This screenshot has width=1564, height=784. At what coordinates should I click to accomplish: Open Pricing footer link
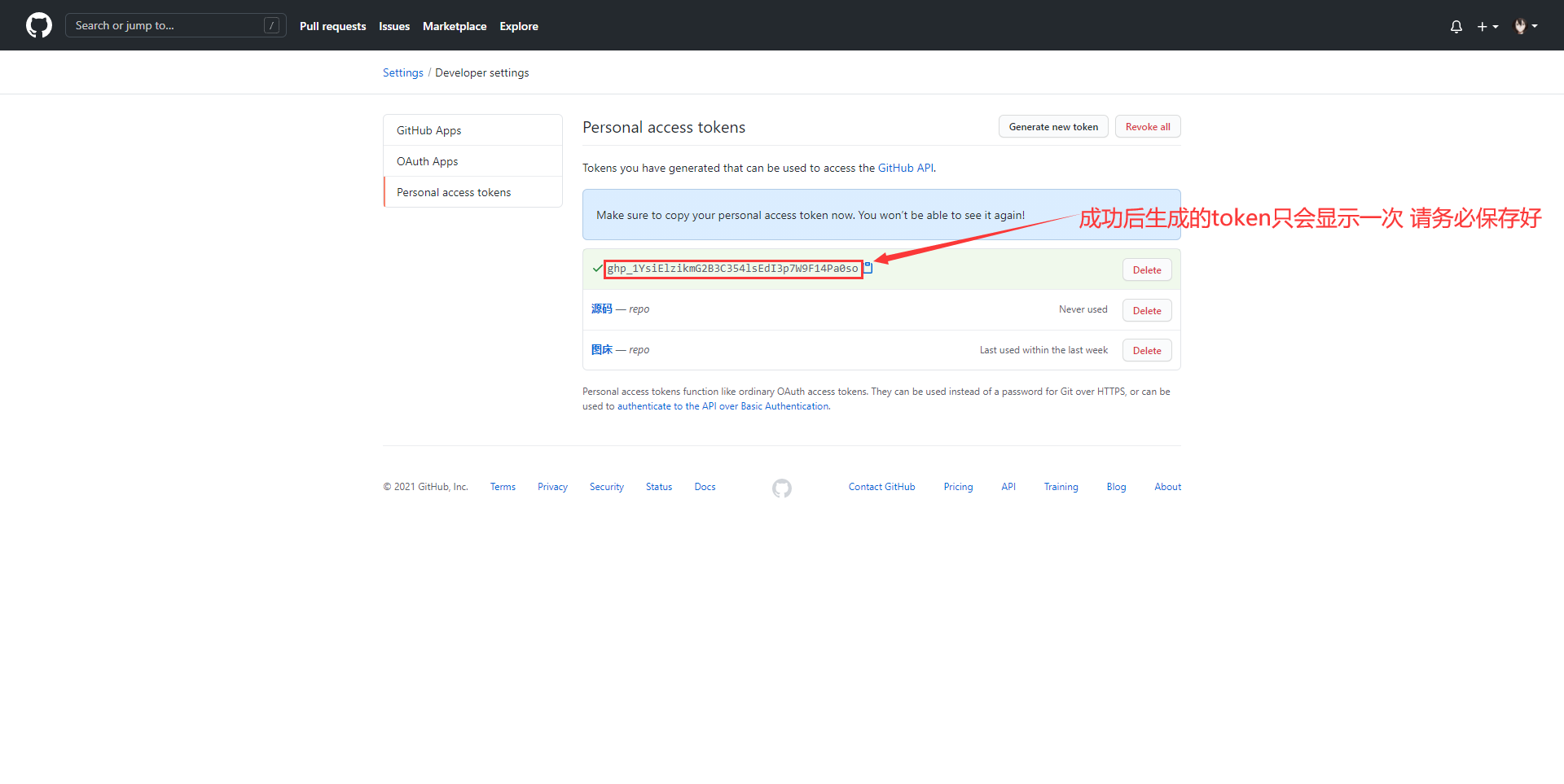(x=958, y=487)
